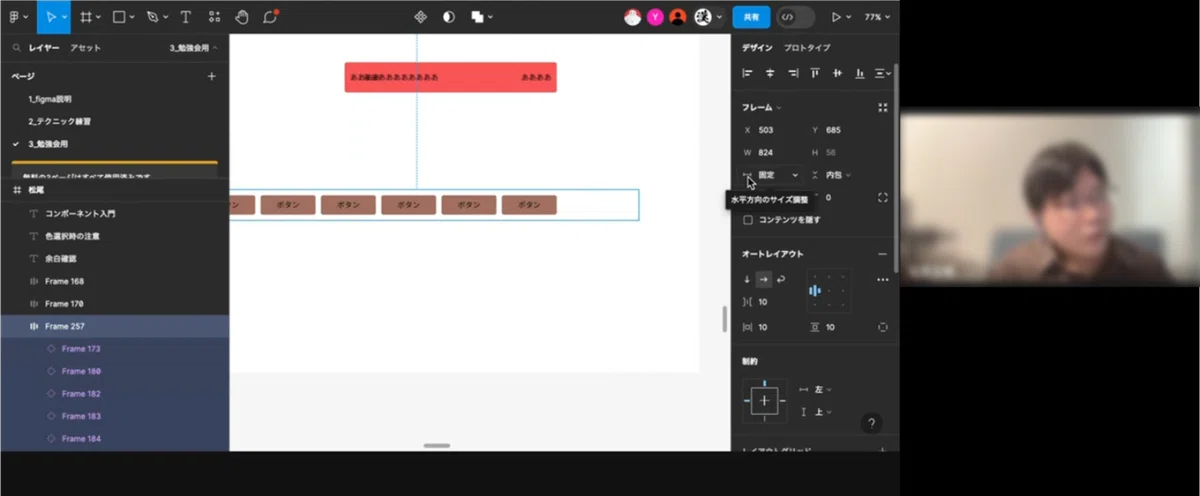1200x496 pixels.
Task: Select the Text tool
Action: [x=185, y=17]
